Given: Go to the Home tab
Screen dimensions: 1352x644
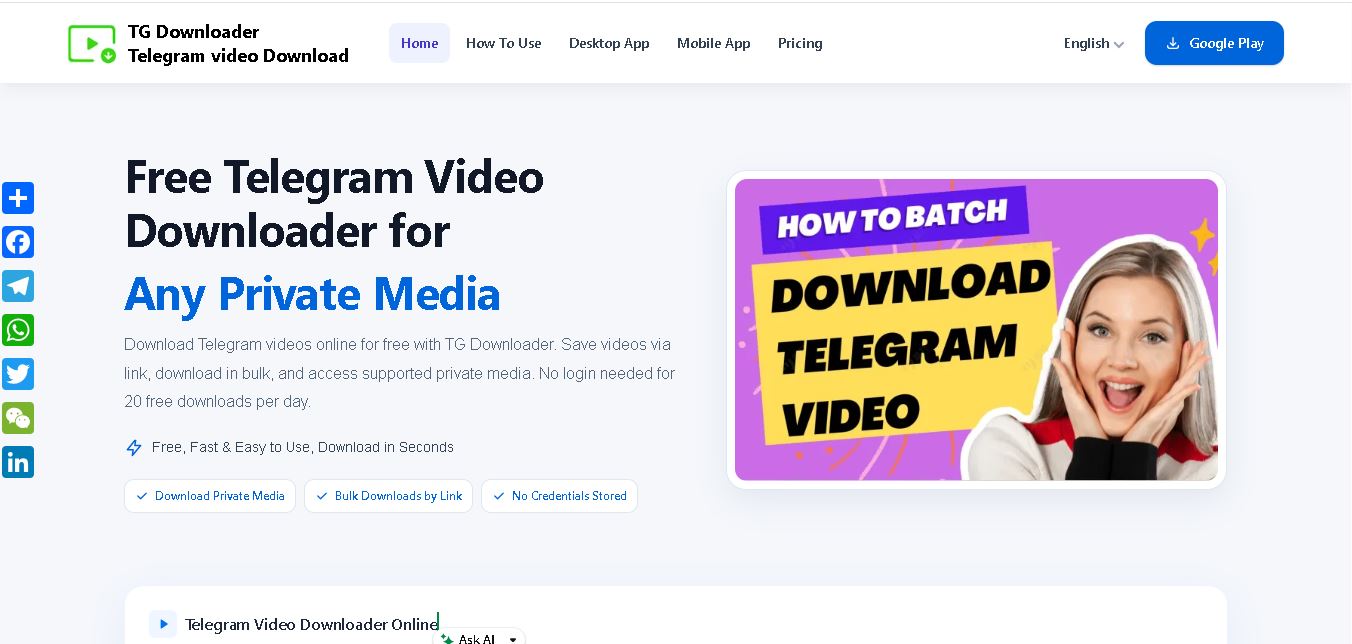Looking at the screenshot, I should (x=419, y=43).
